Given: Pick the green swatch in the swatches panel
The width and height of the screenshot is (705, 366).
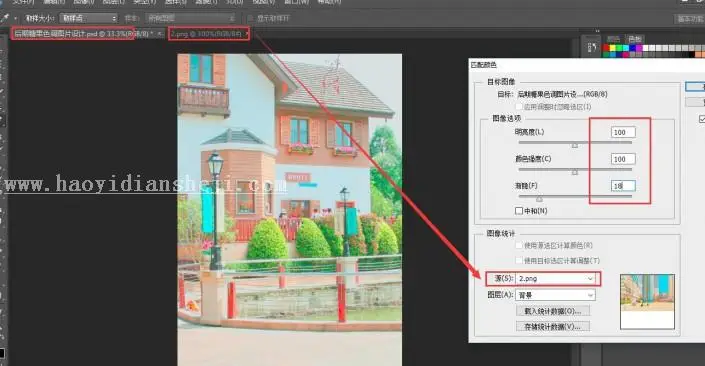Looking at the screenshot, I should click(x=619, y=48).
